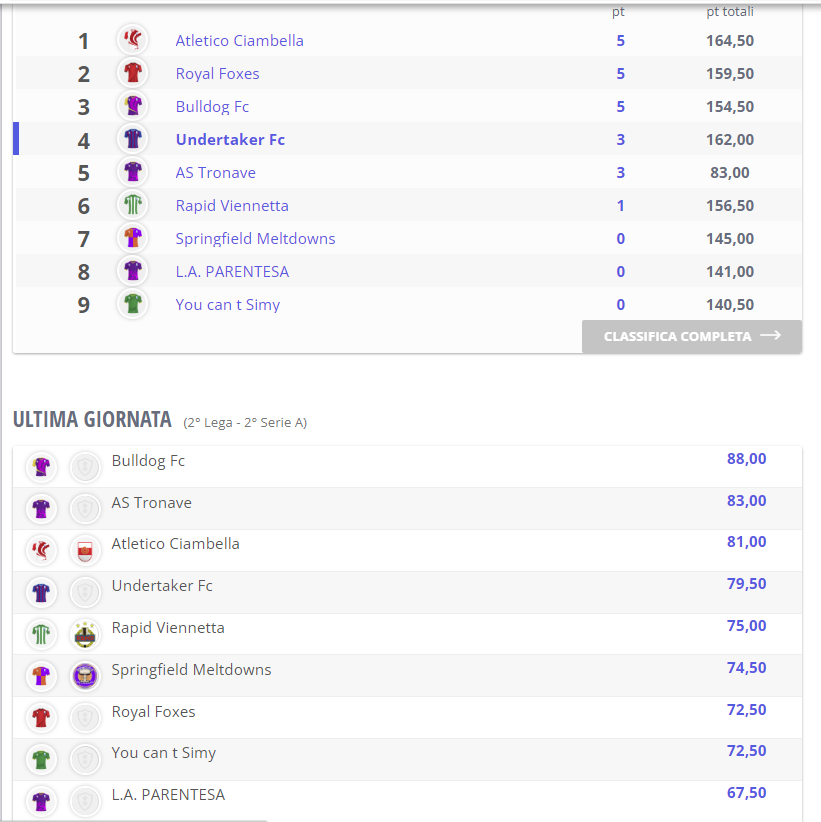The height and width of the screenshot is (822, 821).
Task: Click Bulldog Fc placeholder shield badge
Action: 85,467
